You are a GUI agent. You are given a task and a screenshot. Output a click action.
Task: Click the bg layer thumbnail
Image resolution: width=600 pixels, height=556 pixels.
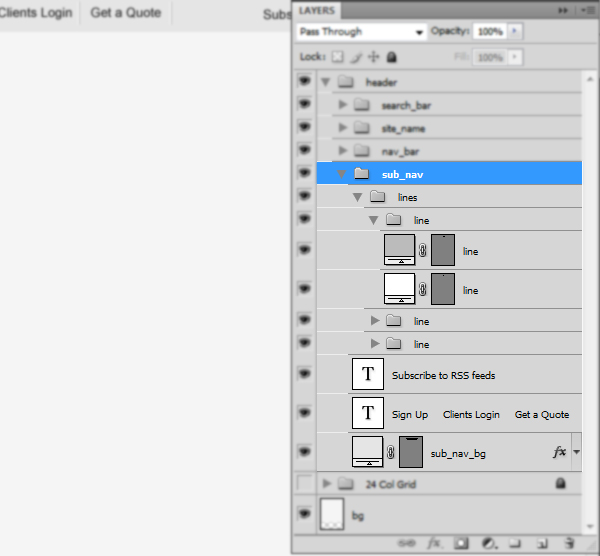pos(332,514)
